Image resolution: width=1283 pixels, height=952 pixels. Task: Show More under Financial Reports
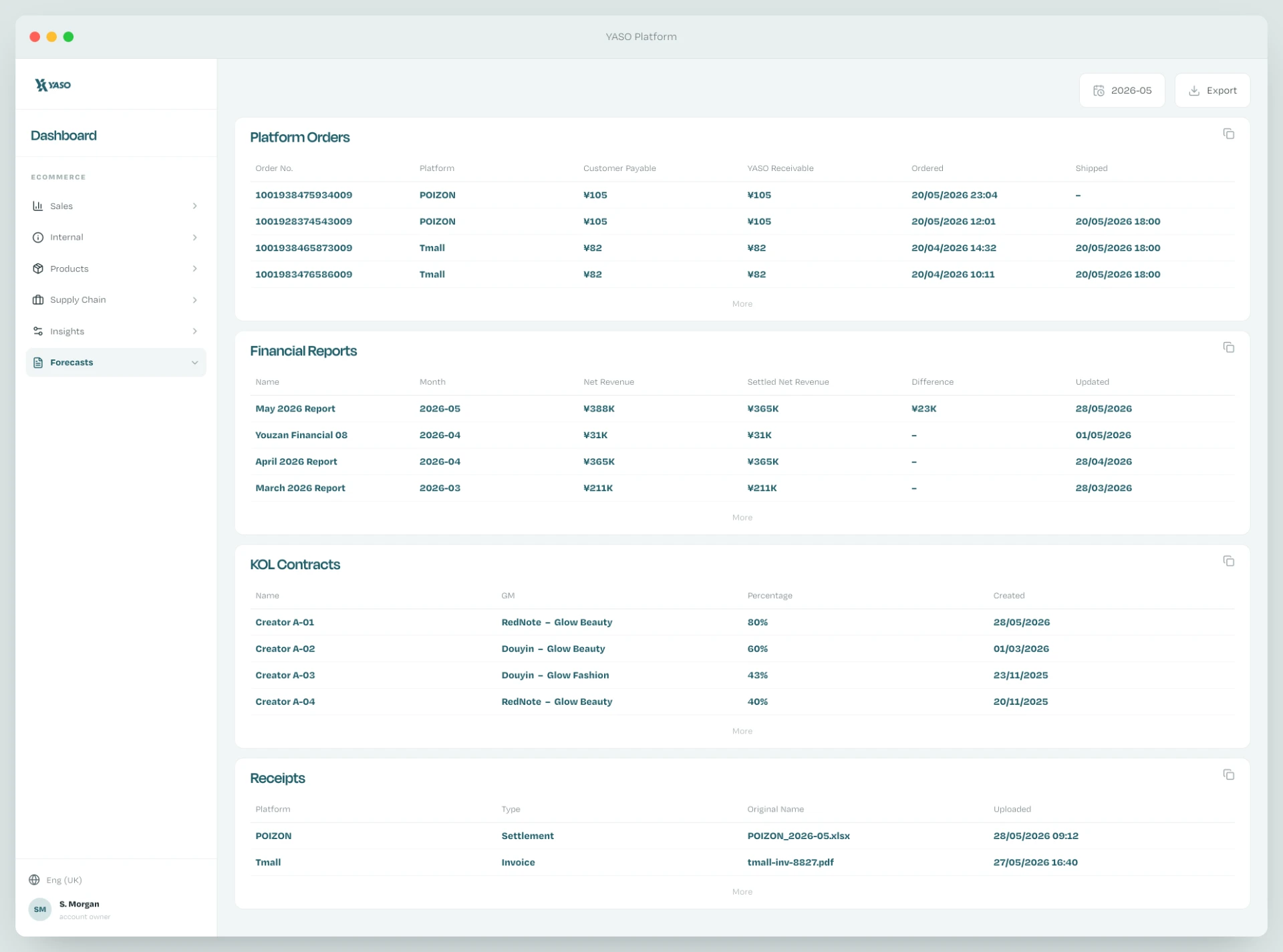742,518
